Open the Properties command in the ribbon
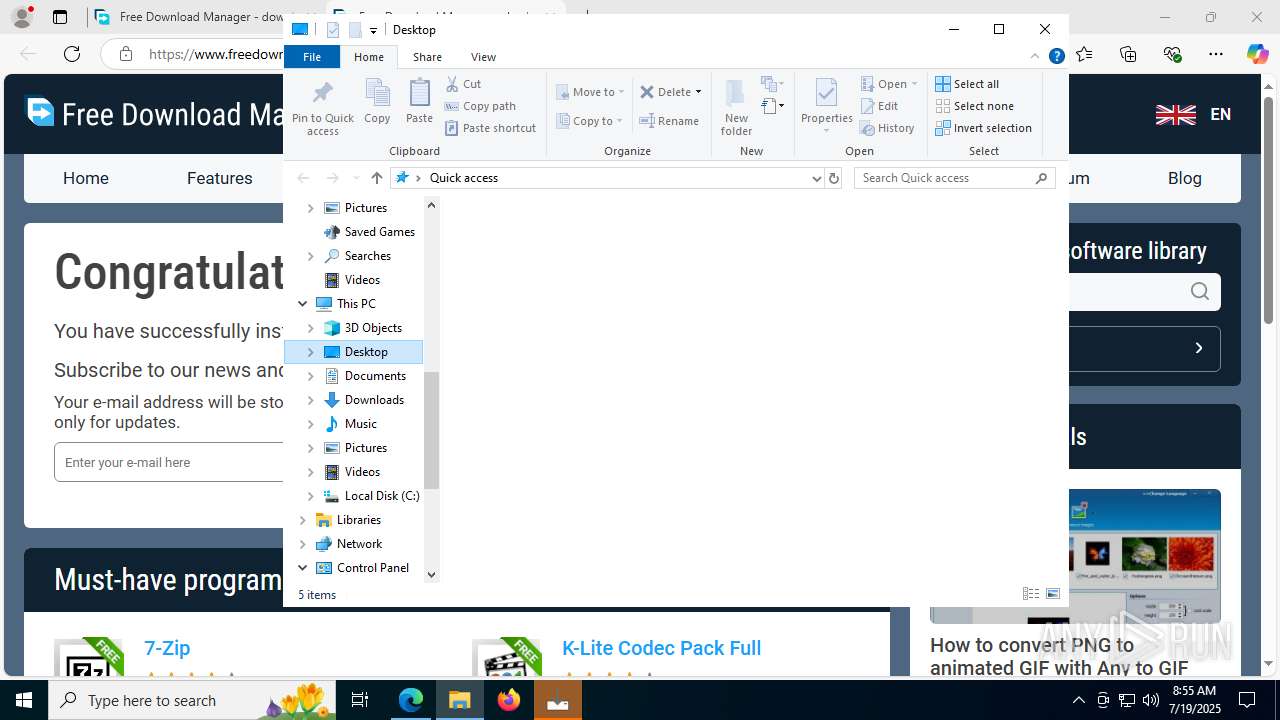1280x720 pixels. (826, 107)
